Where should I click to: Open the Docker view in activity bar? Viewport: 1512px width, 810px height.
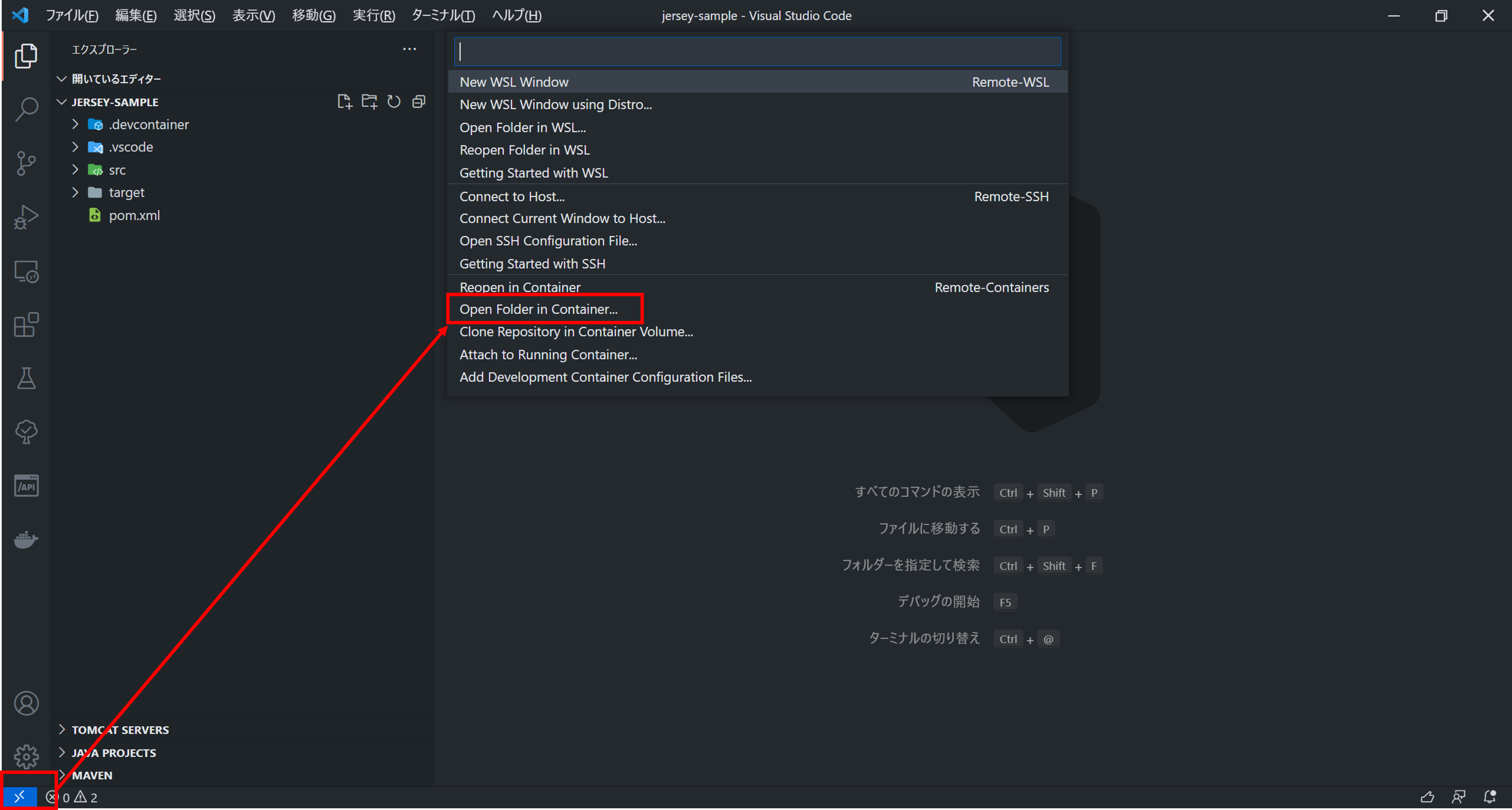click(x=26, y=539)
